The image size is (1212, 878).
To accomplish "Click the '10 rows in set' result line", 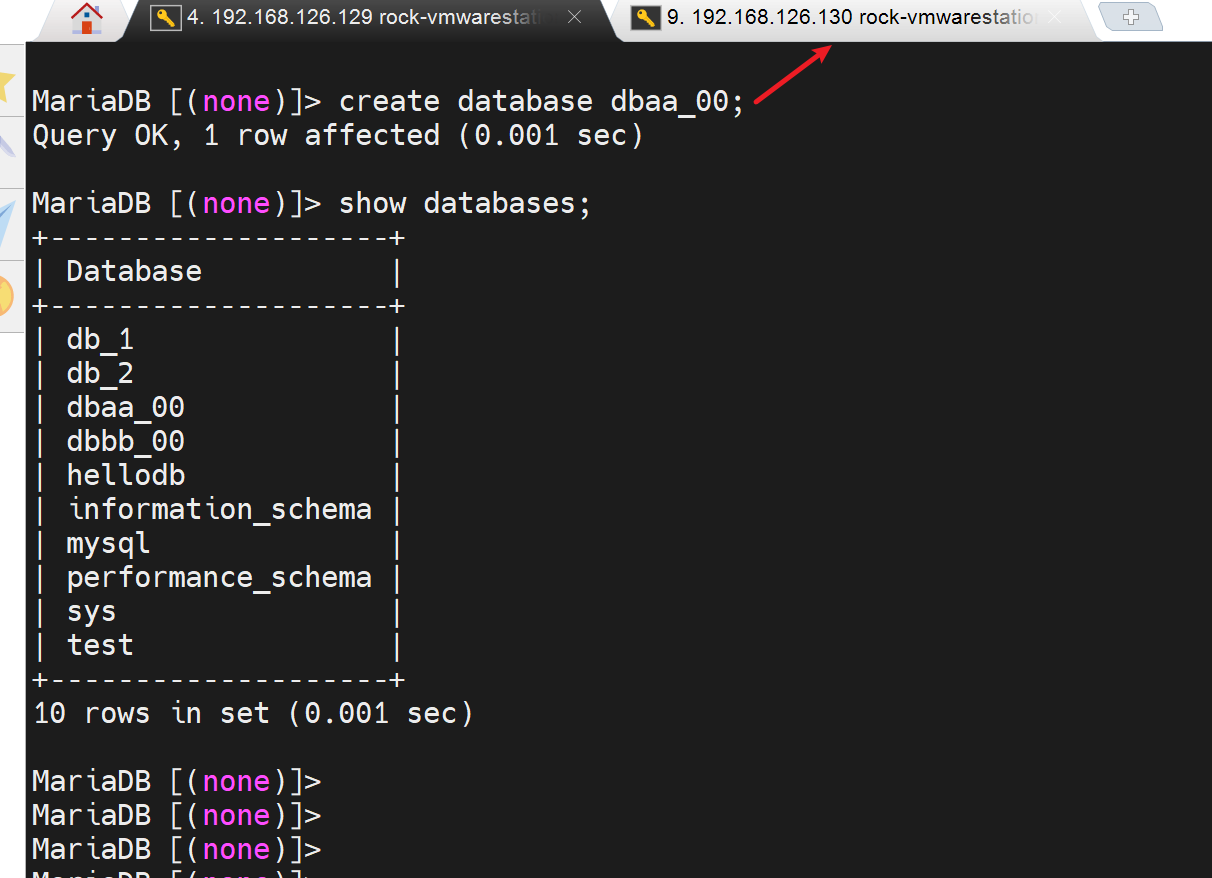I will [252, 714].
